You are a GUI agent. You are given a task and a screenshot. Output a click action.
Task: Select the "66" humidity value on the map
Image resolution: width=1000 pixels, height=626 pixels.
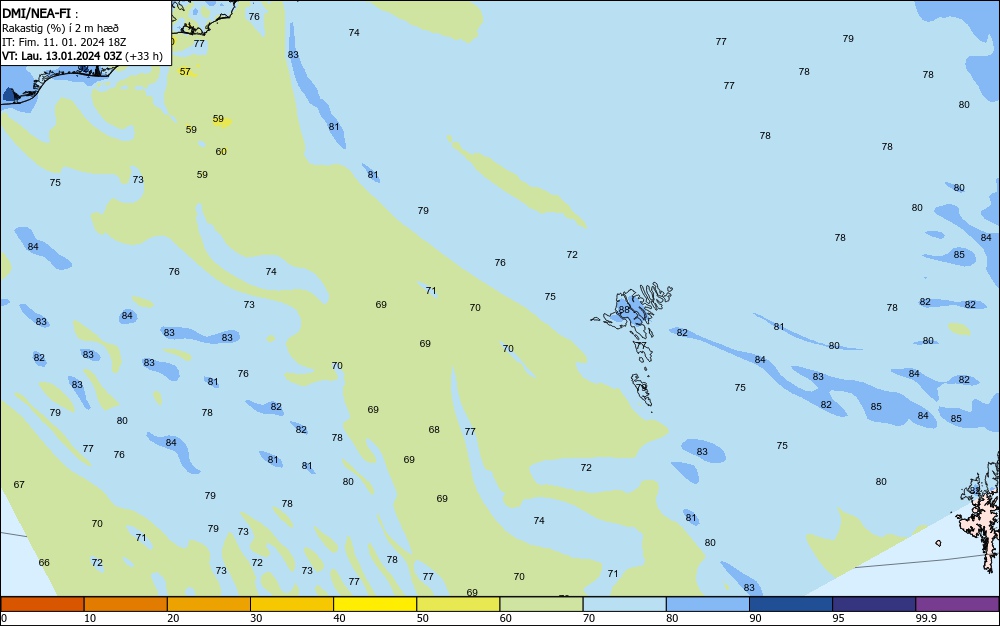pyautogui.click(x=44, y=562)
